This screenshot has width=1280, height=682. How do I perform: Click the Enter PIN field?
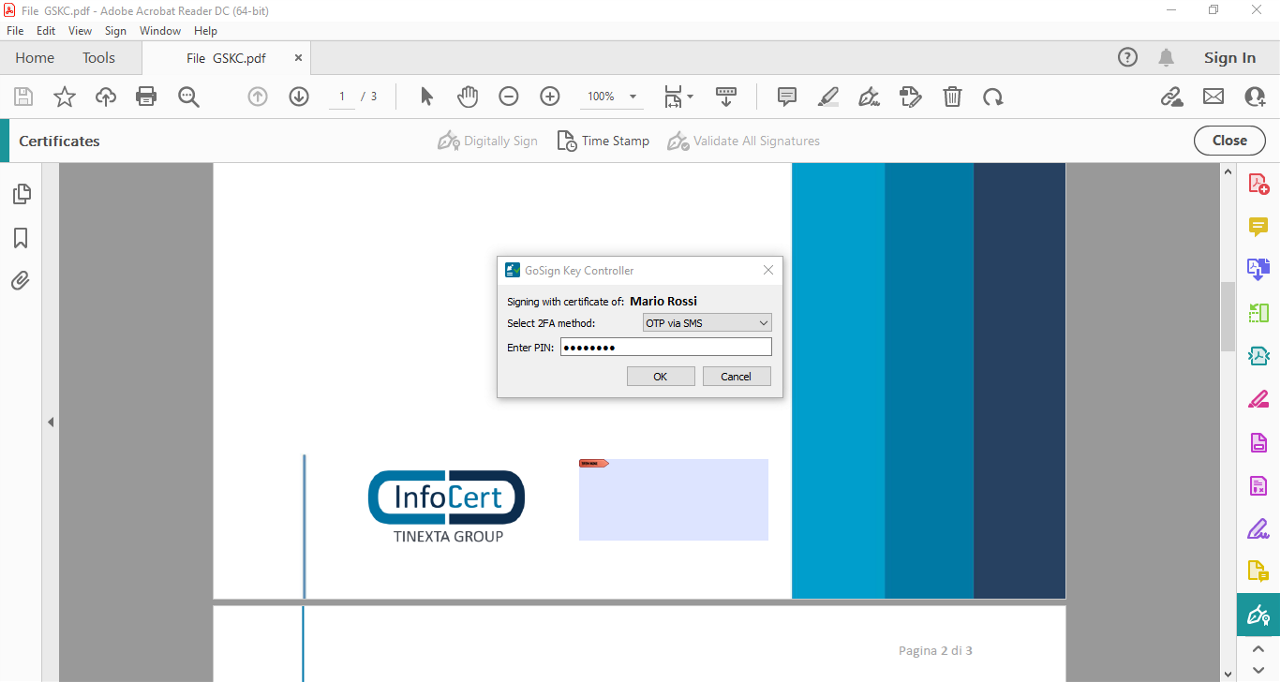click(665, 347)
